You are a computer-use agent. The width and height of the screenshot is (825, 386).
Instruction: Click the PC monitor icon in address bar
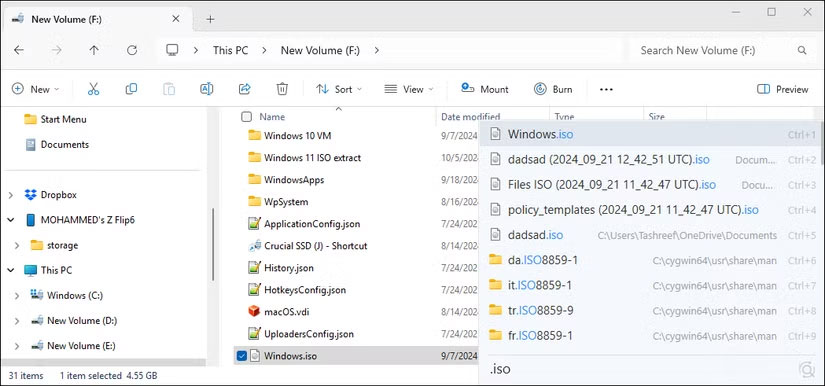click(x=172, y=50)
